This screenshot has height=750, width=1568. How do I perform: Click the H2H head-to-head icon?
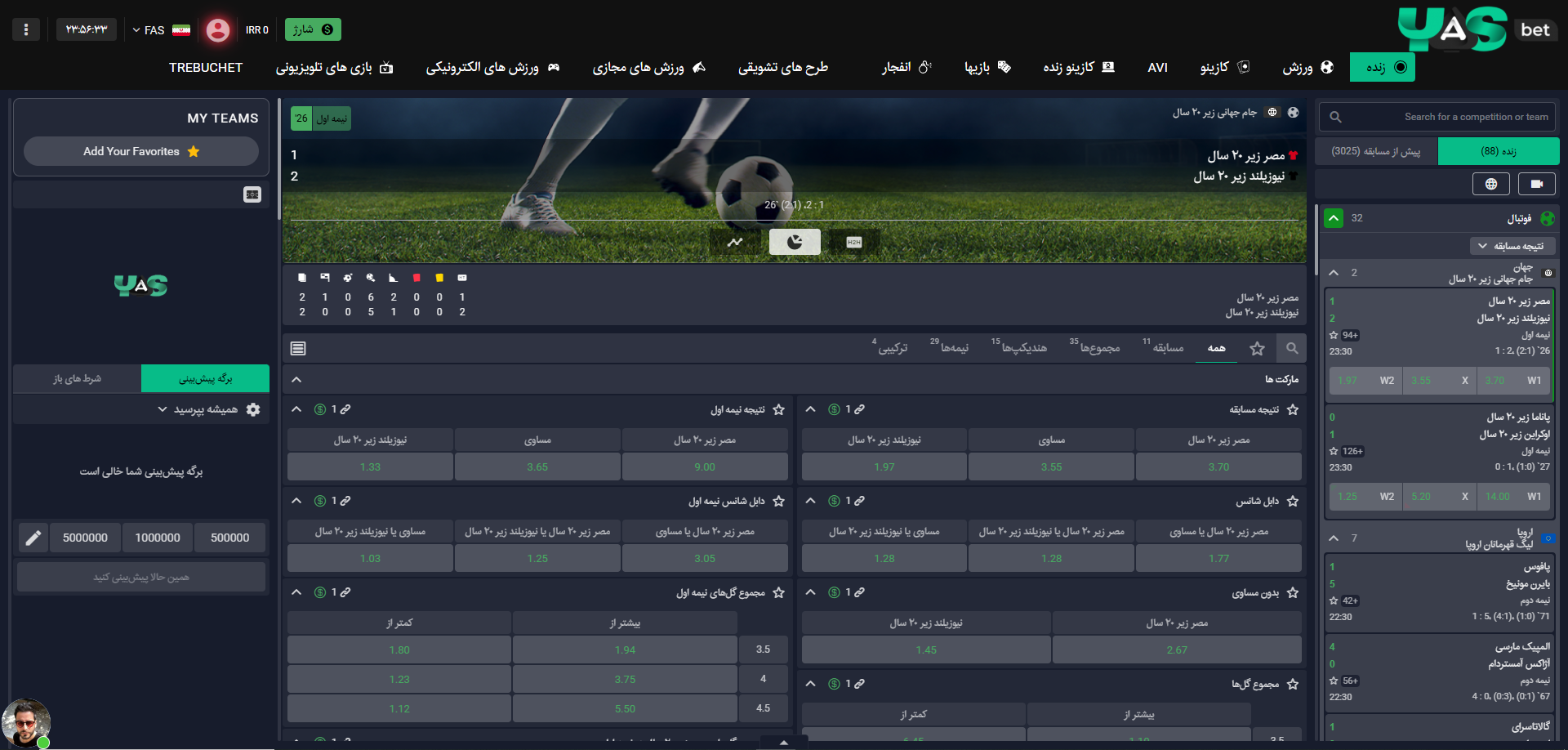(x=853, y=242)
